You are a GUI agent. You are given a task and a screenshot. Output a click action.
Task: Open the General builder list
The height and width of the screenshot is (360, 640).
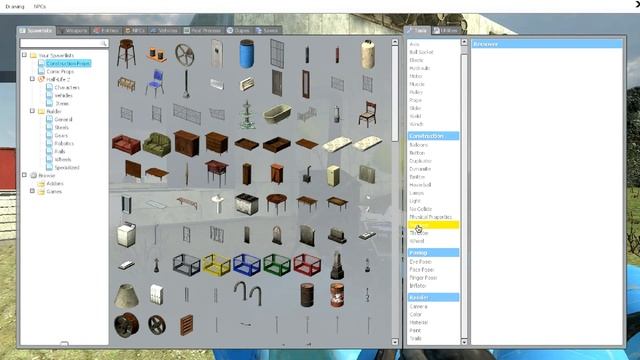(63, 119)
